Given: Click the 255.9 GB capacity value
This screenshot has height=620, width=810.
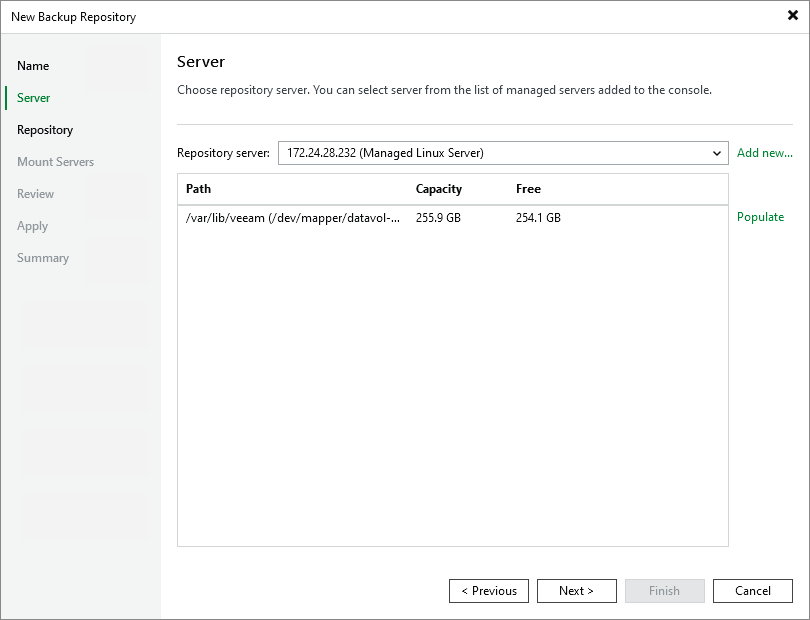Looking at the screenshot, I should [x=438, y=218].
